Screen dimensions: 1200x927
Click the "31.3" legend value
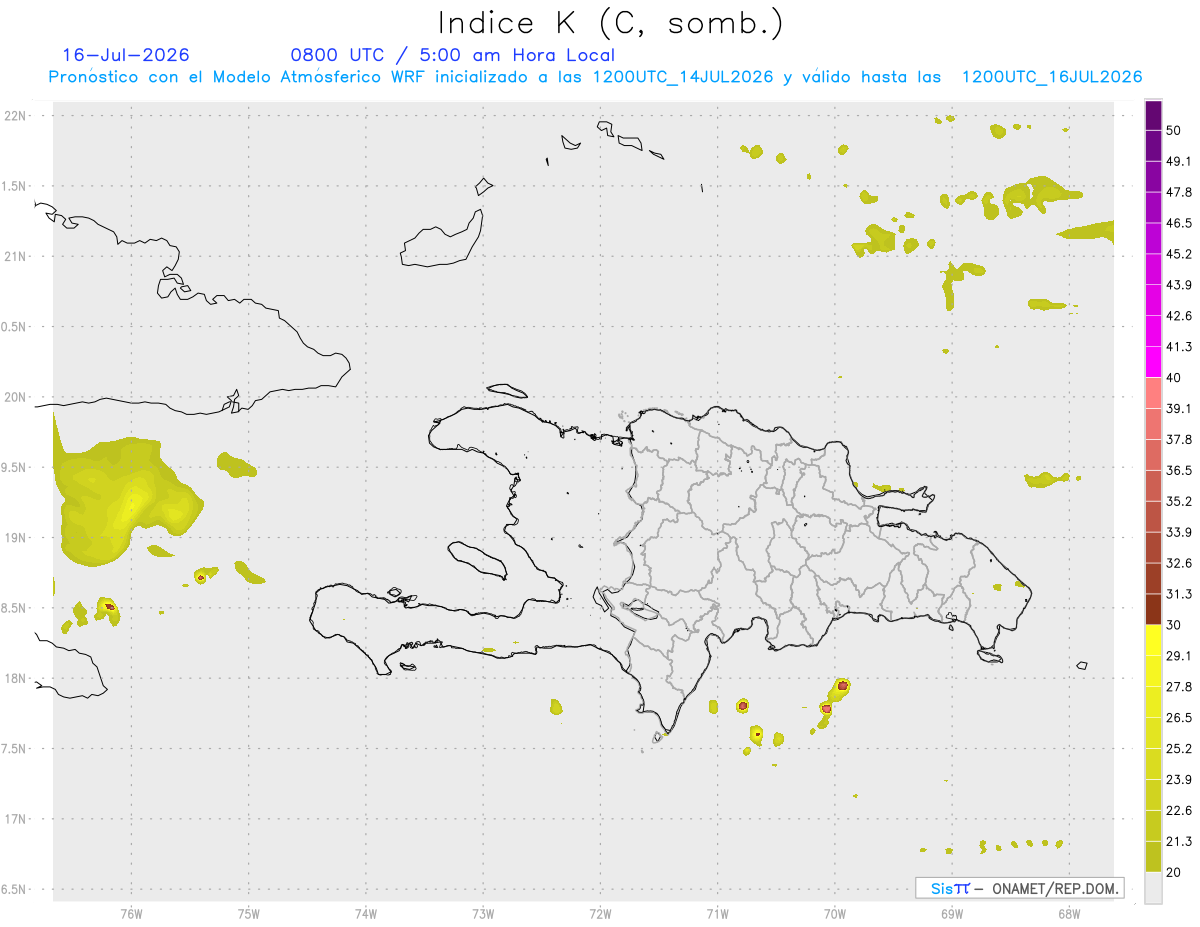tap(1179, 594)
